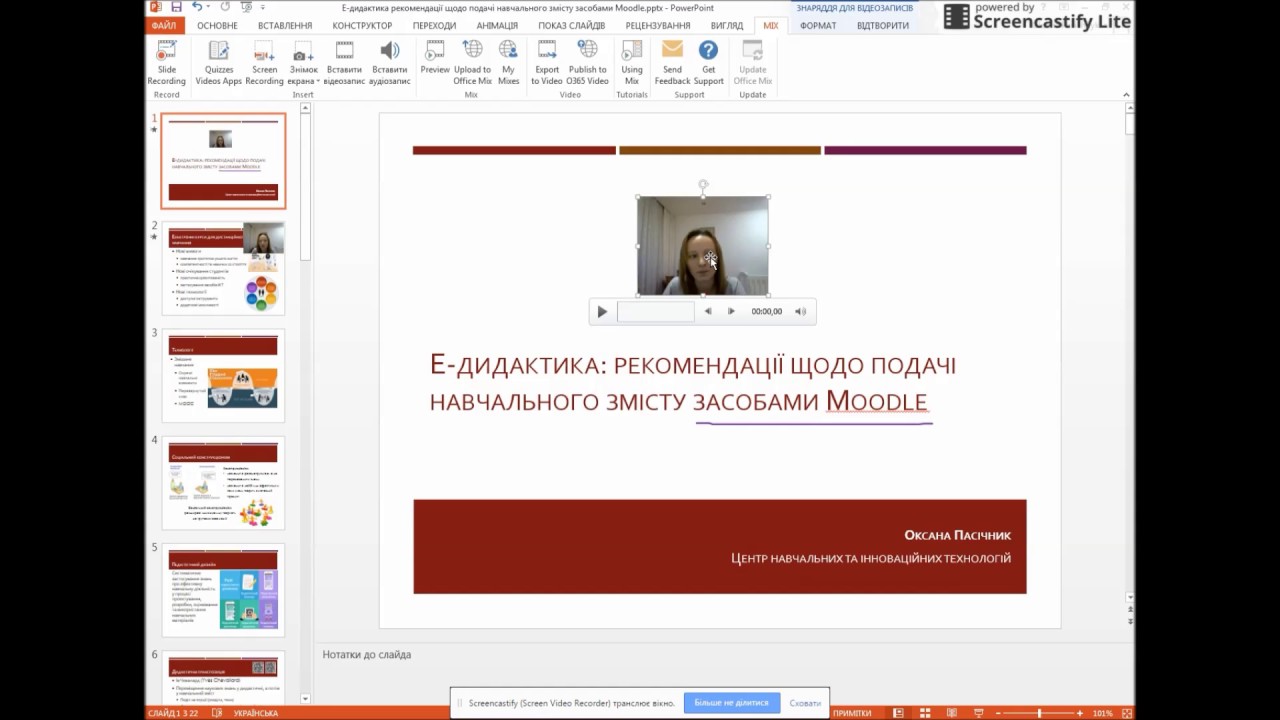
Task: Preview the mix
Action: click(x=435, y=58)
